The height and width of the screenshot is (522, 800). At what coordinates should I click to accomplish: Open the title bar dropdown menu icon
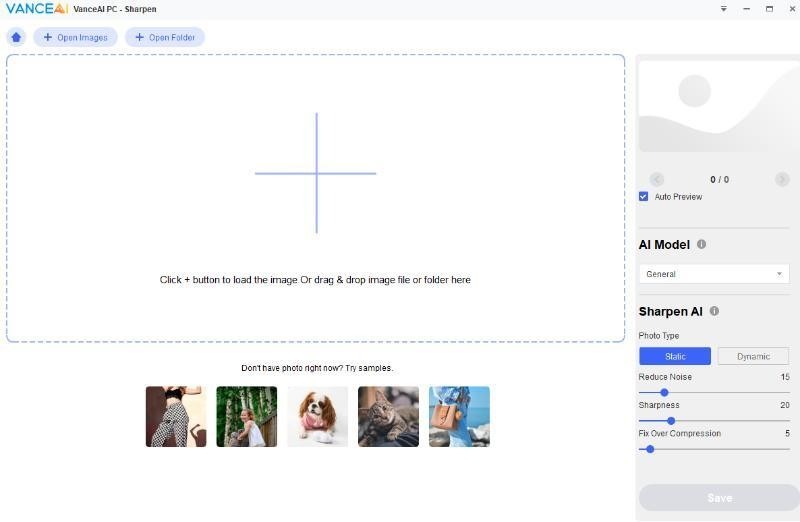tap(724, 9)
